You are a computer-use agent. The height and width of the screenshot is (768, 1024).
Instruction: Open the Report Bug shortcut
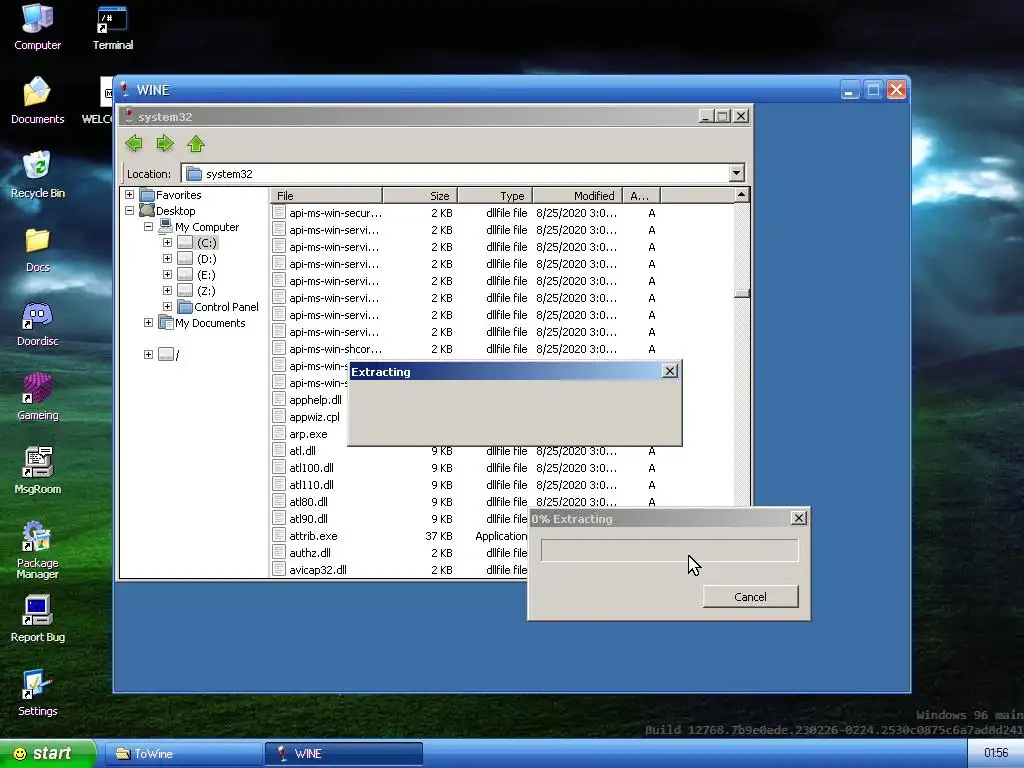37,619
